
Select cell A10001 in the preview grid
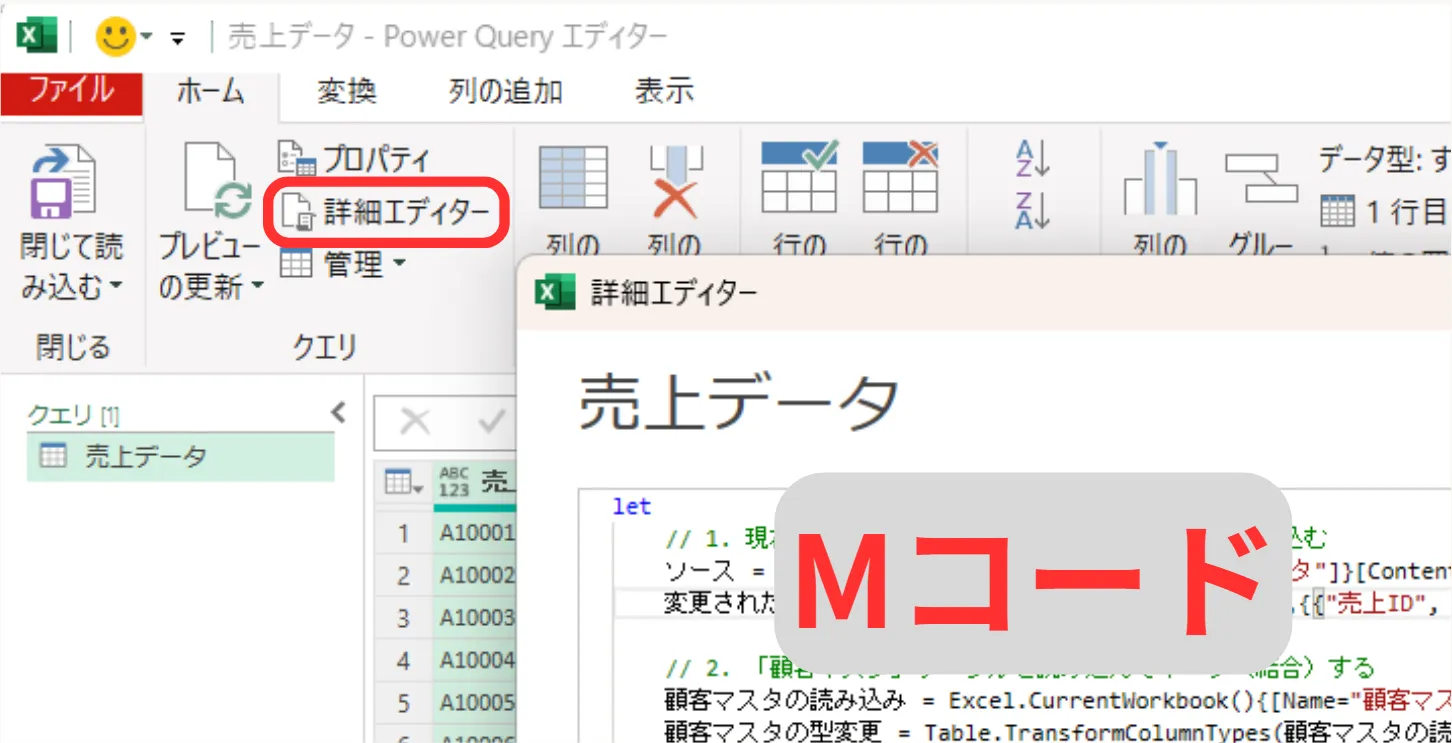tap(476, 534)
